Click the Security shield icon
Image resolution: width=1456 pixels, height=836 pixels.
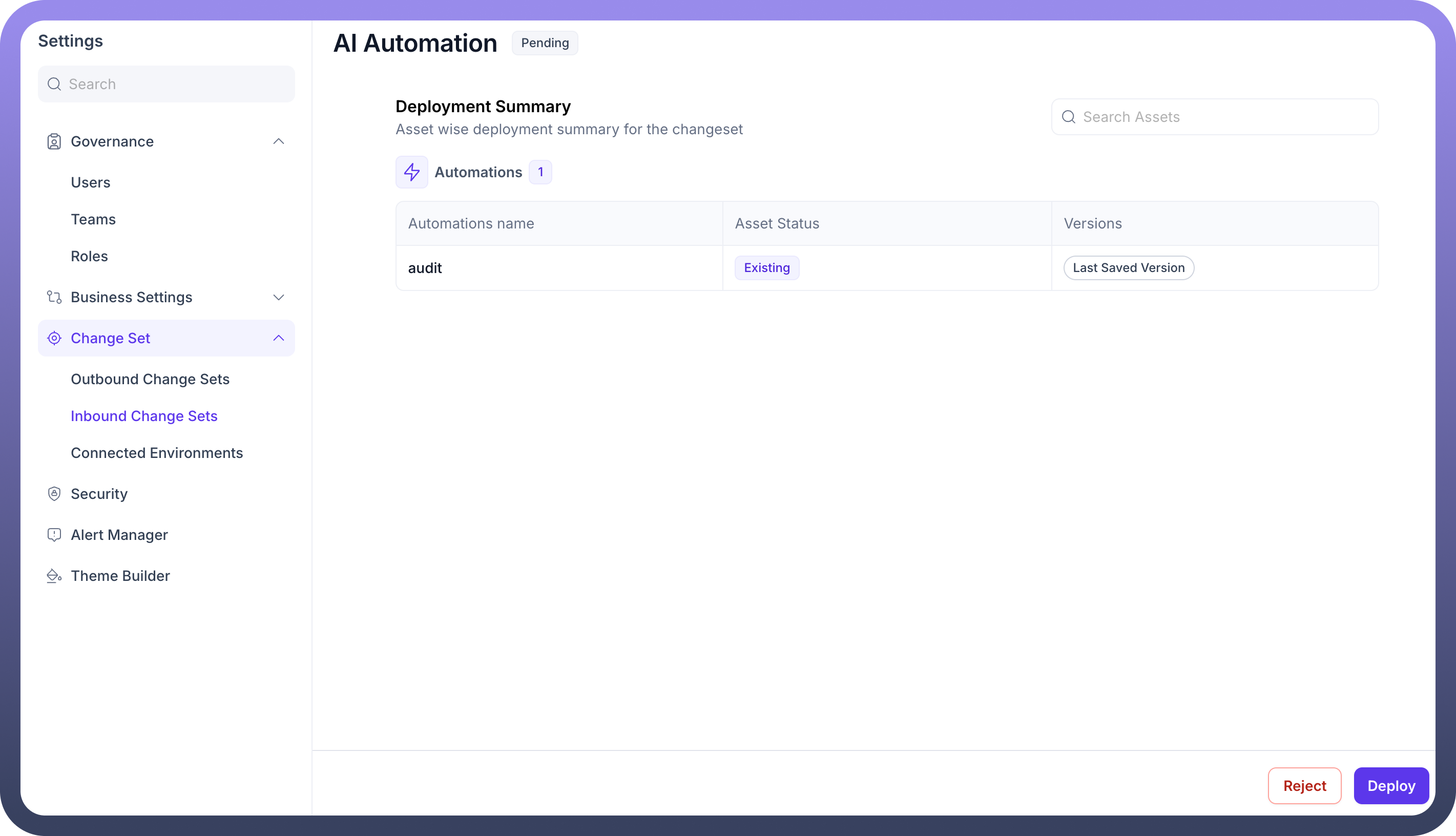[54, 494]
